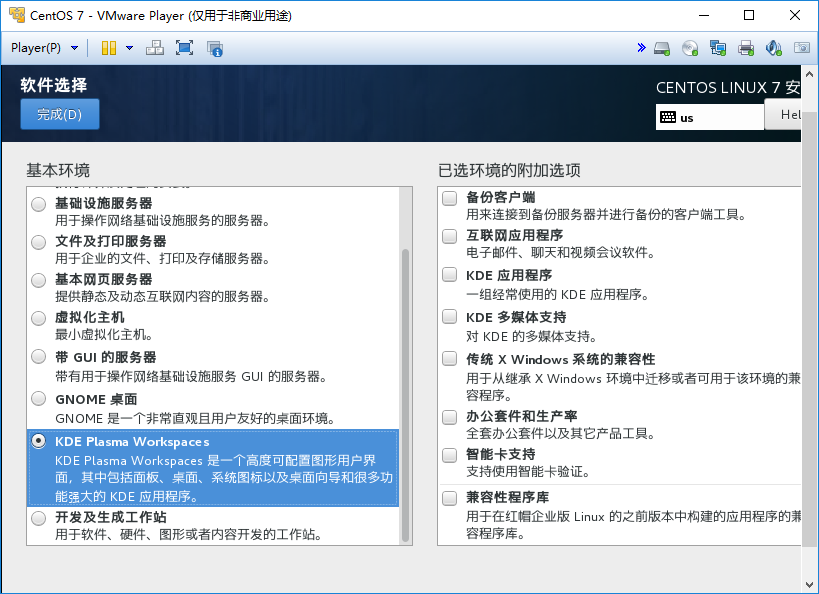This screenshot has height=594, width=819.
Task: Click text '用于软件、硬件、图形或者内容开发的工作站。'
Action: click(189, 534)
